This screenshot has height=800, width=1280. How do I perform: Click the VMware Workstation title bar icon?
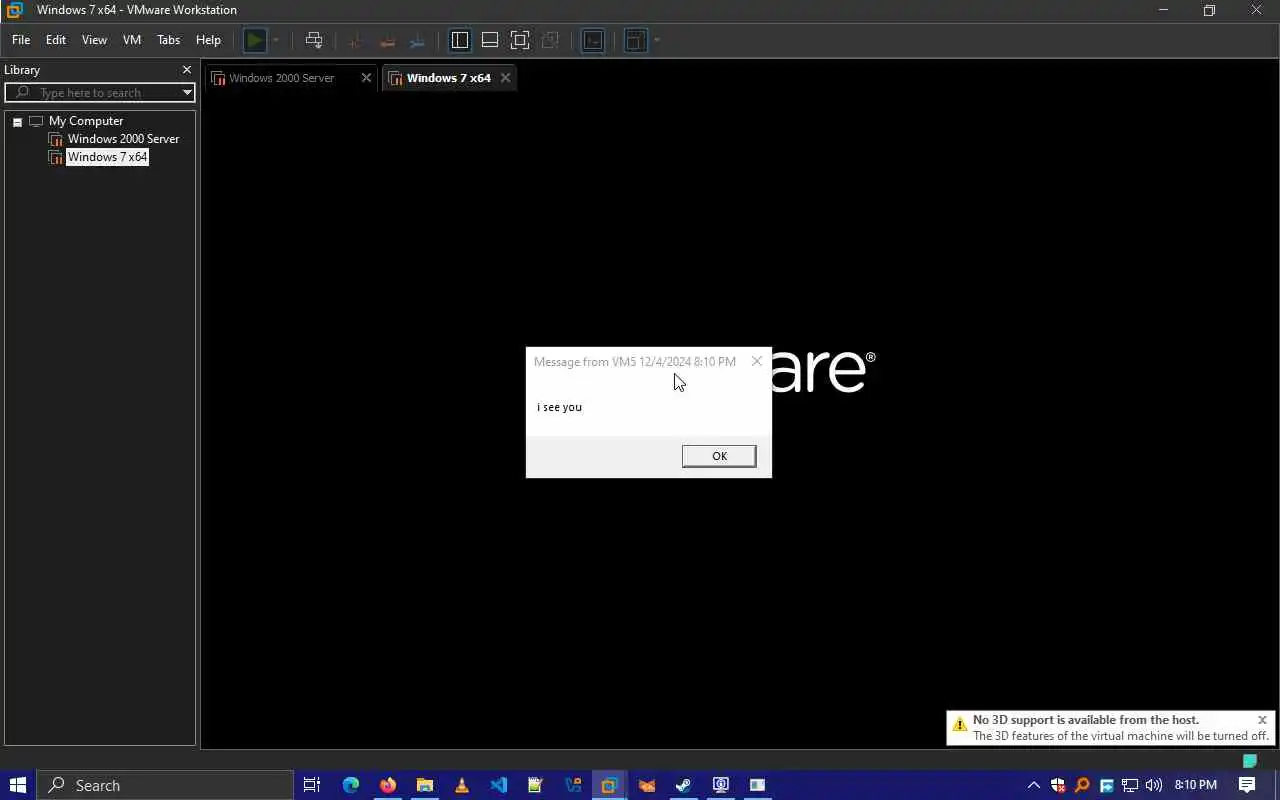click(x=14, y=10)
